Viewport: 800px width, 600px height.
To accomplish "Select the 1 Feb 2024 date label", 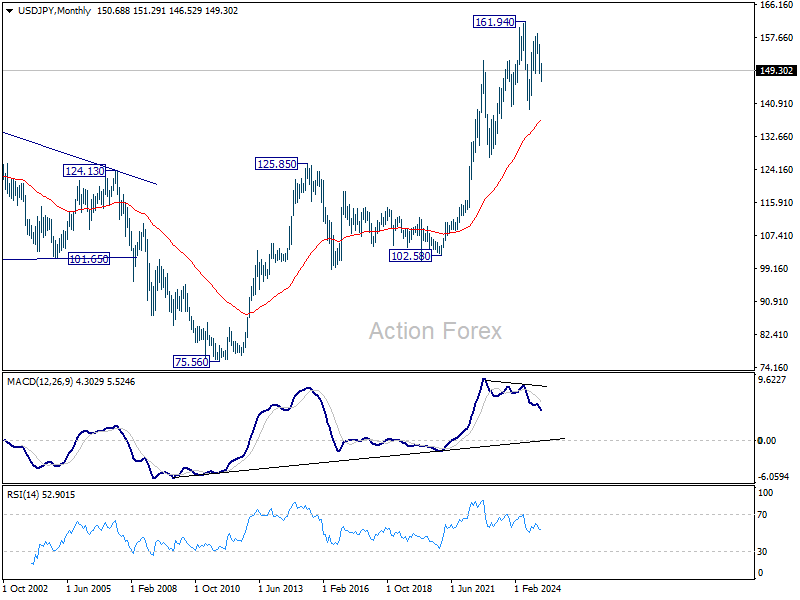I will point(537,588).
